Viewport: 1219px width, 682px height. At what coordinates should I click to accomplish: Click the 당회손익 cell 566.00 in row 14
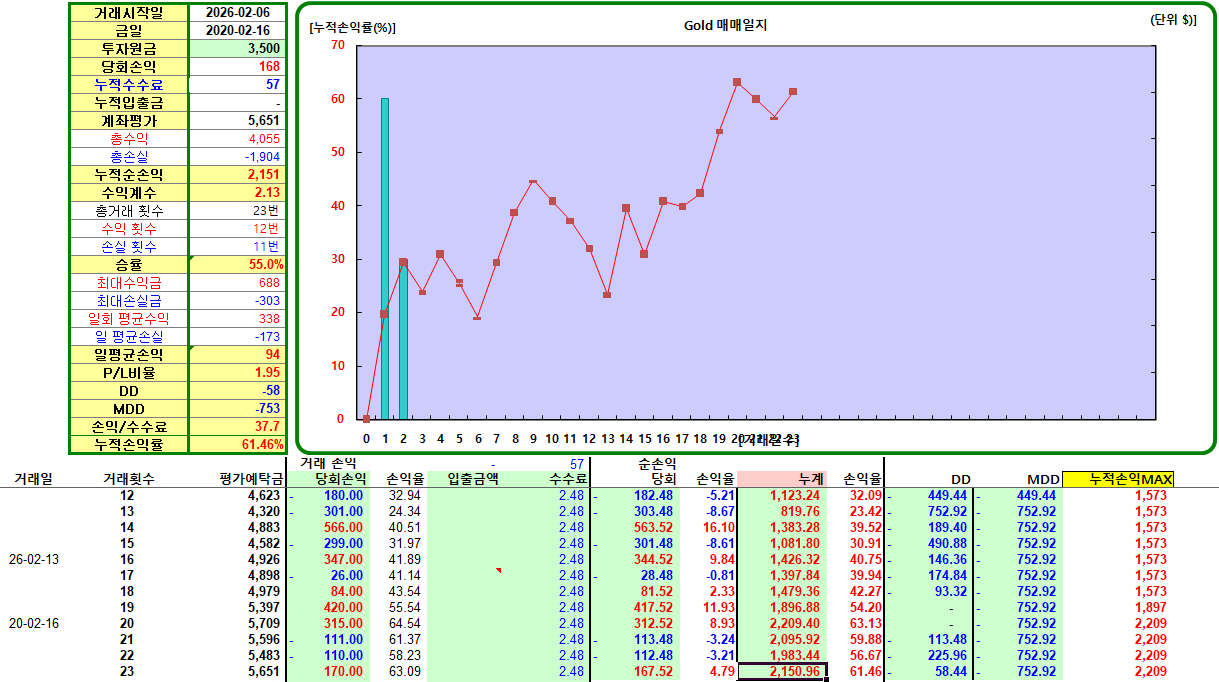(329, 527)
